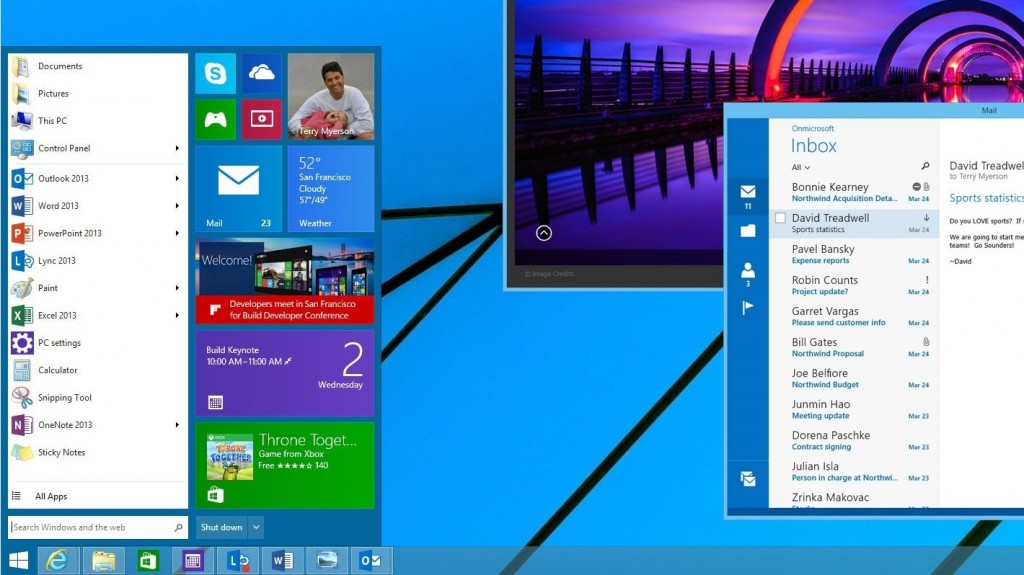Expand the Shut down options arrow
Image resolution: width=1024 pixels, height=575 pixels.
256,527
